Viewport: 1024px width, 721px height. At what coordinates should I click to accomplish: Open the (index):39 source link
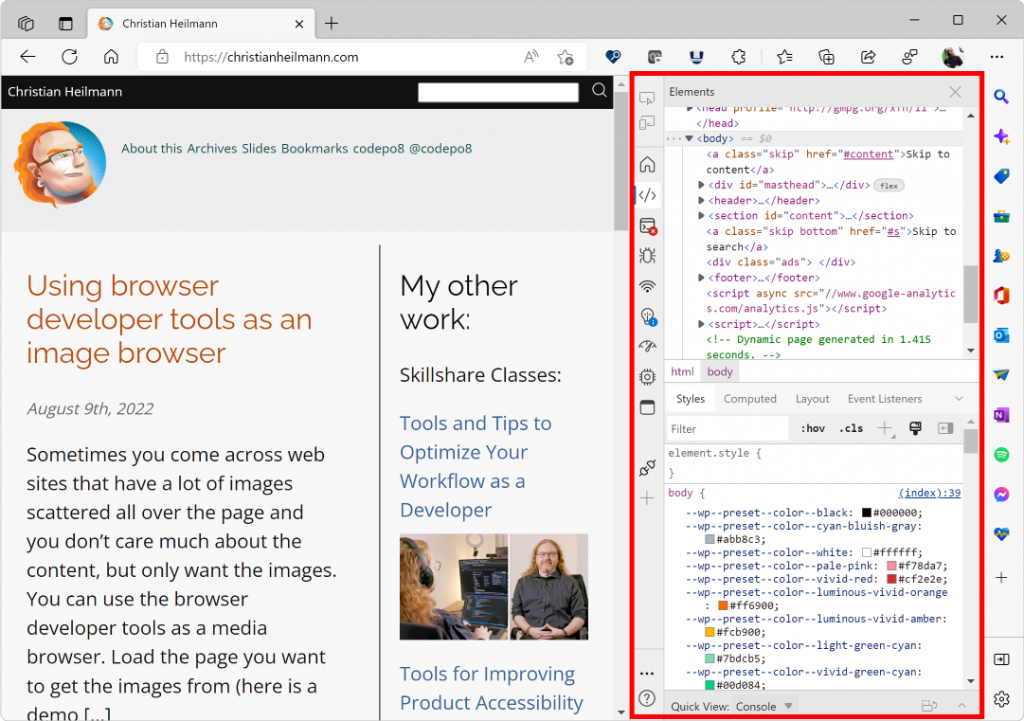929,493
